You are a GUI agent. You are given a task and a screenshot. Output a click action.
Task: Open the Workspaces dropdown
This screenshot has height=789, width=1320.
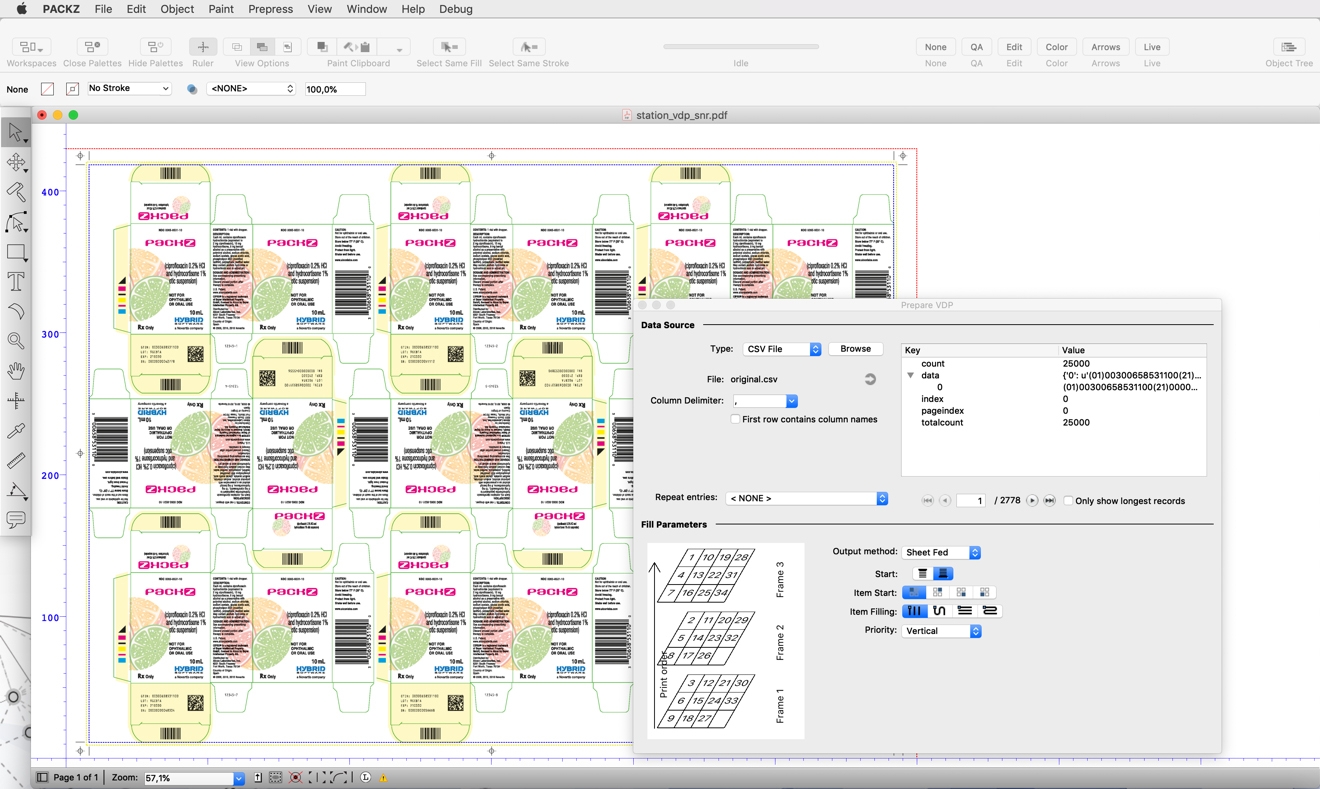point(30,47)
